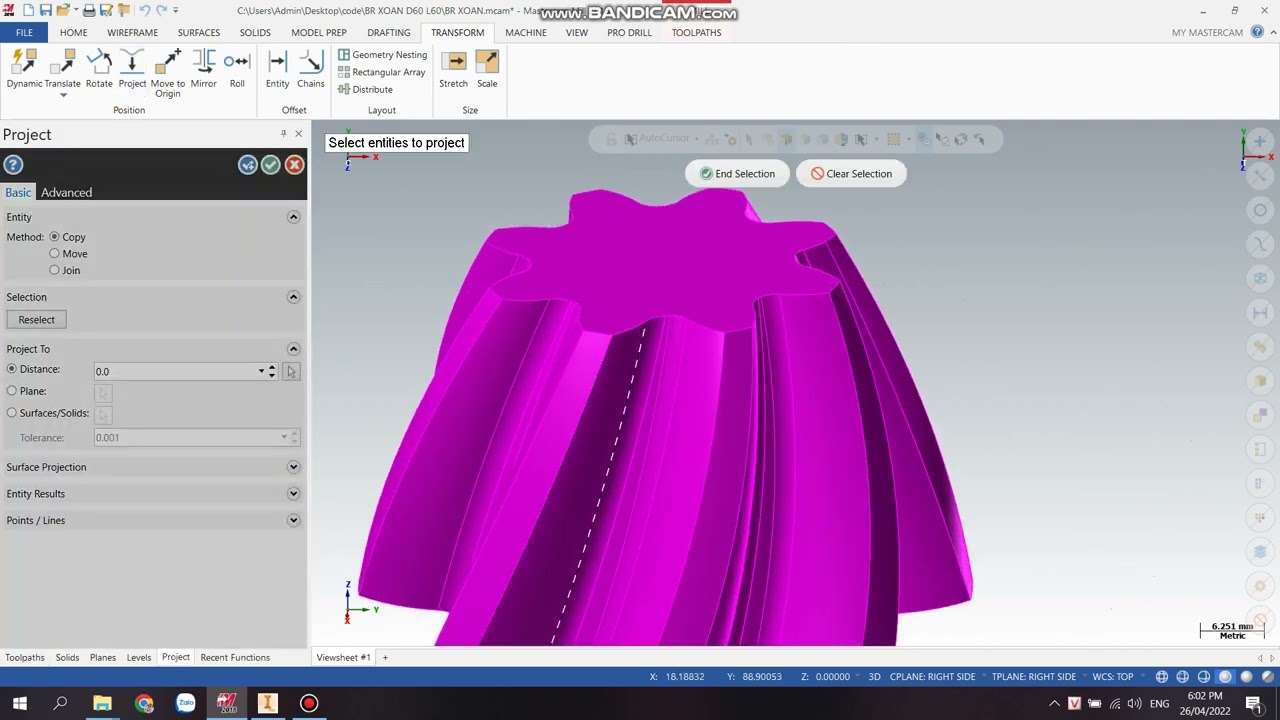Screen dimensions: 1280x720
Task: Switch to Levels manager tab
Action: [x=139, y=657]
